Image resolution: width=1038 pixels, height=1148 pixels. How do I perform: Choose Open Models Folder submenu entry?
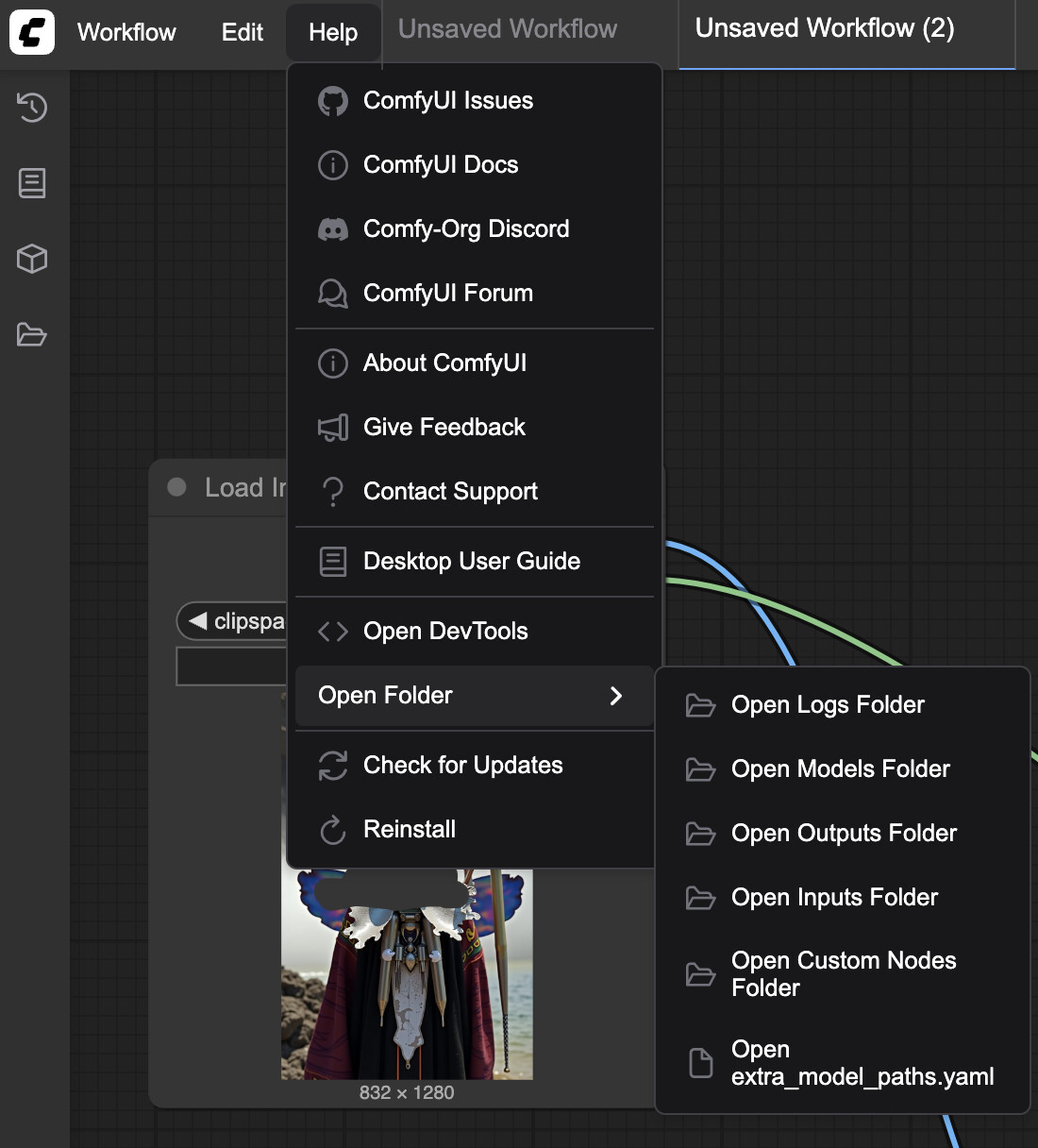pos(842,769)
